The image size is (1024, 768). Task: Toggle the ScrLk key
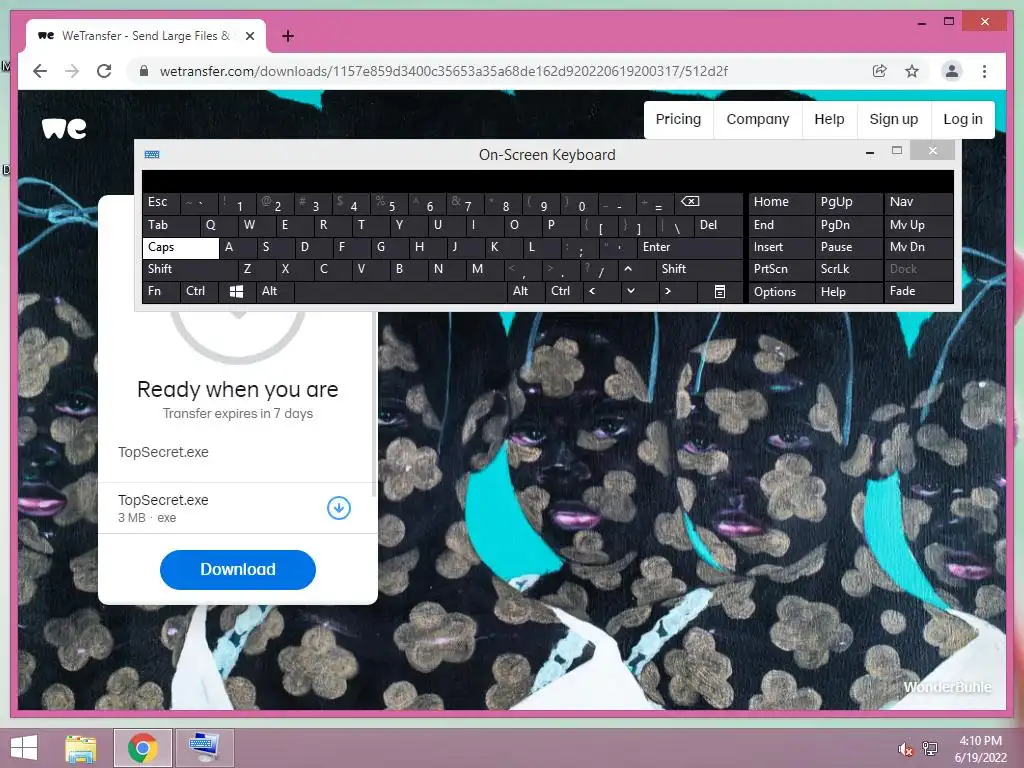pyautogui.click(x=848, y=269)
